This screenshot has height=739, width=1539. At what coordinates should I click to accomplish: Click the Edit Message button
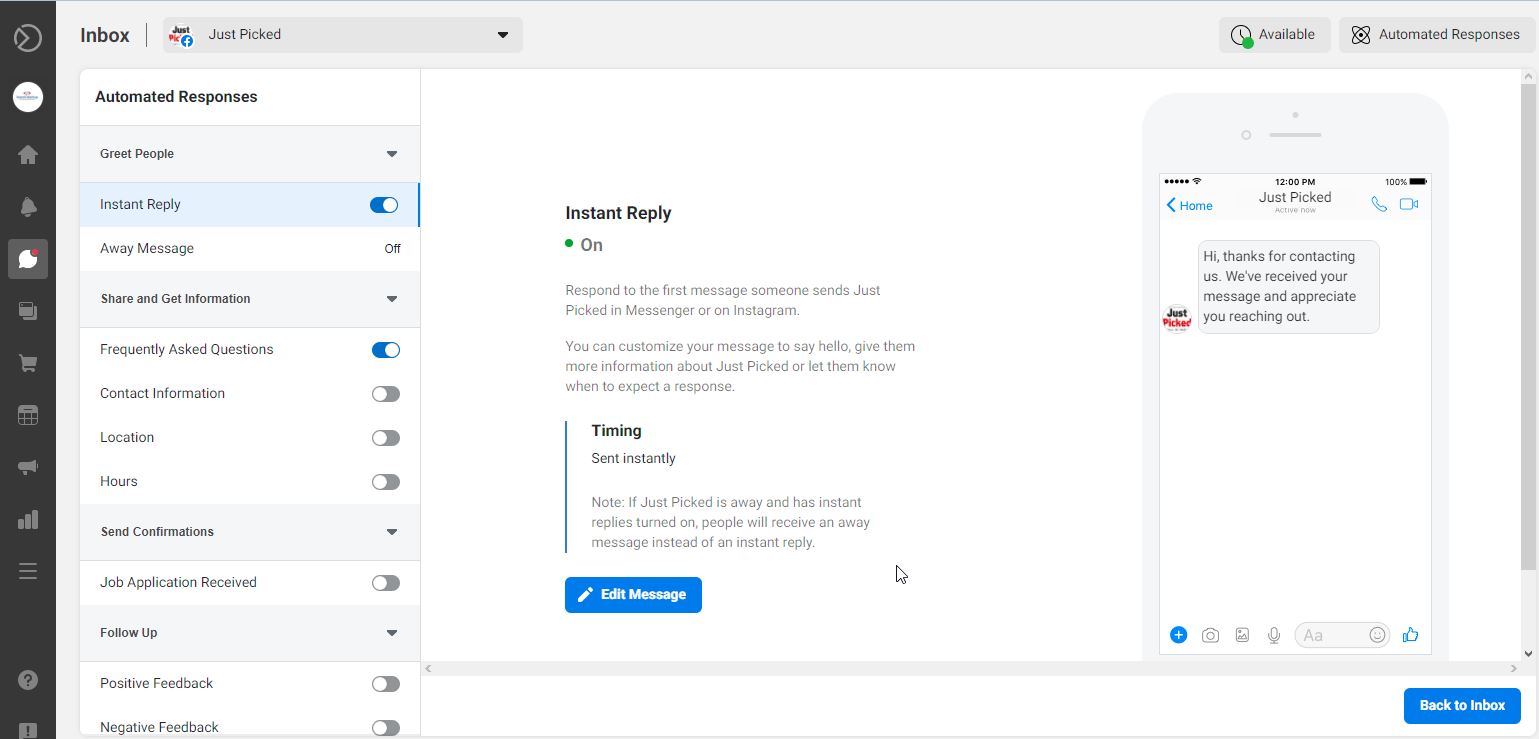coord(633,594)
